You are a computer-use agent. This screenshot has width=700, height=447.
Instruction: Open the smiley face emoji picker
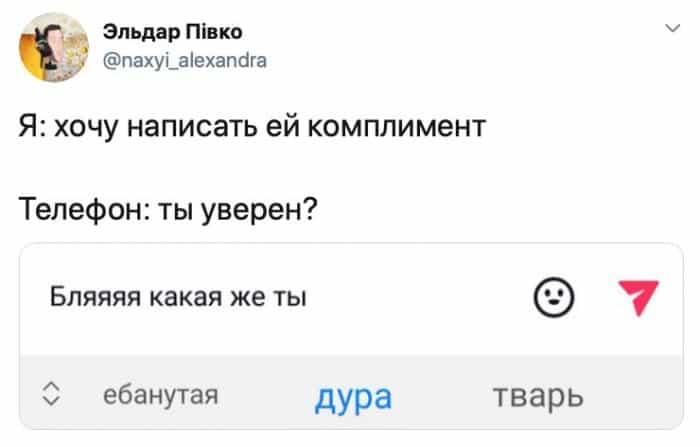(554, 297)
